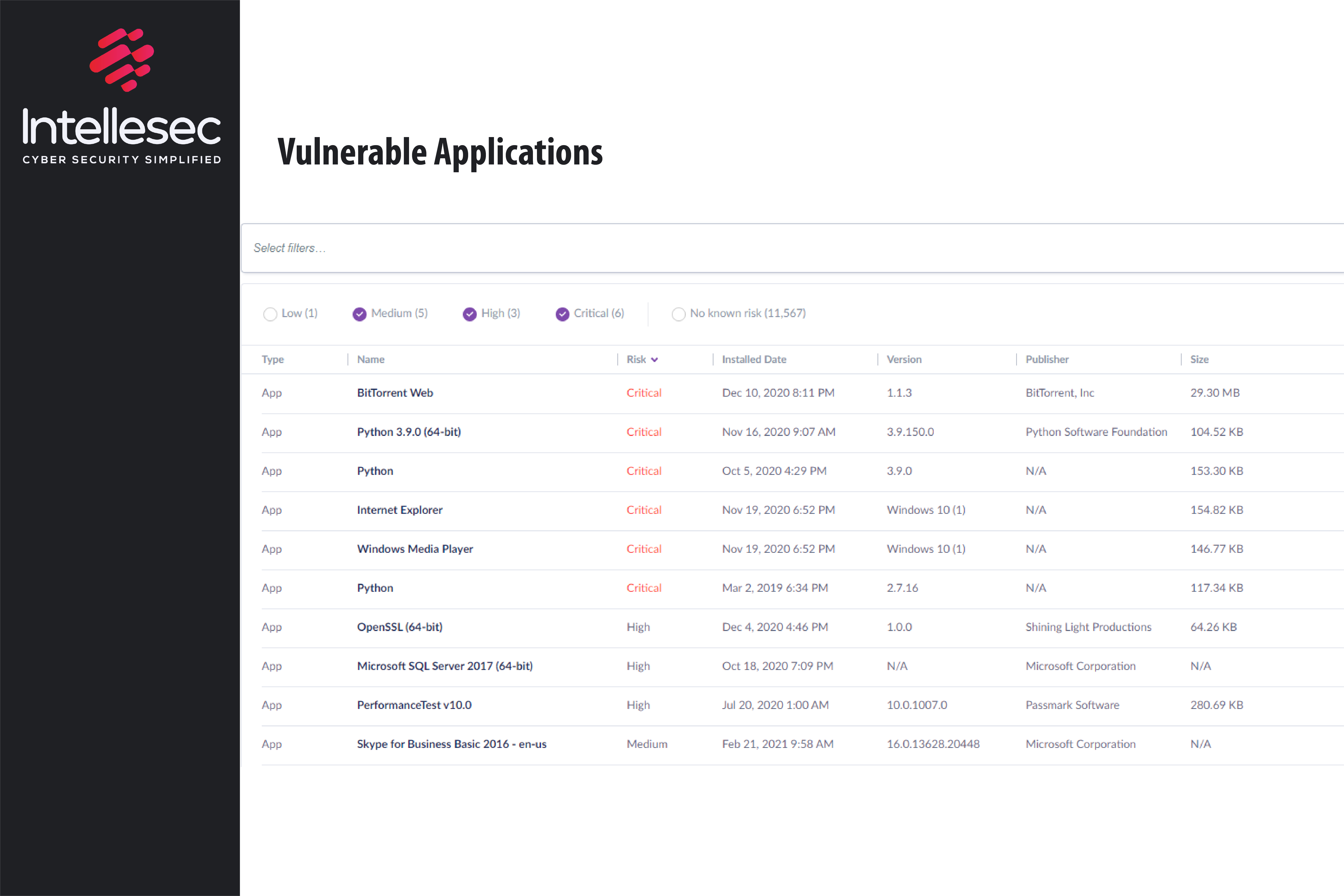Screen dimensions: 1344x896
Task: Click the Intellesec logo icon
Action: coord(122,60)
